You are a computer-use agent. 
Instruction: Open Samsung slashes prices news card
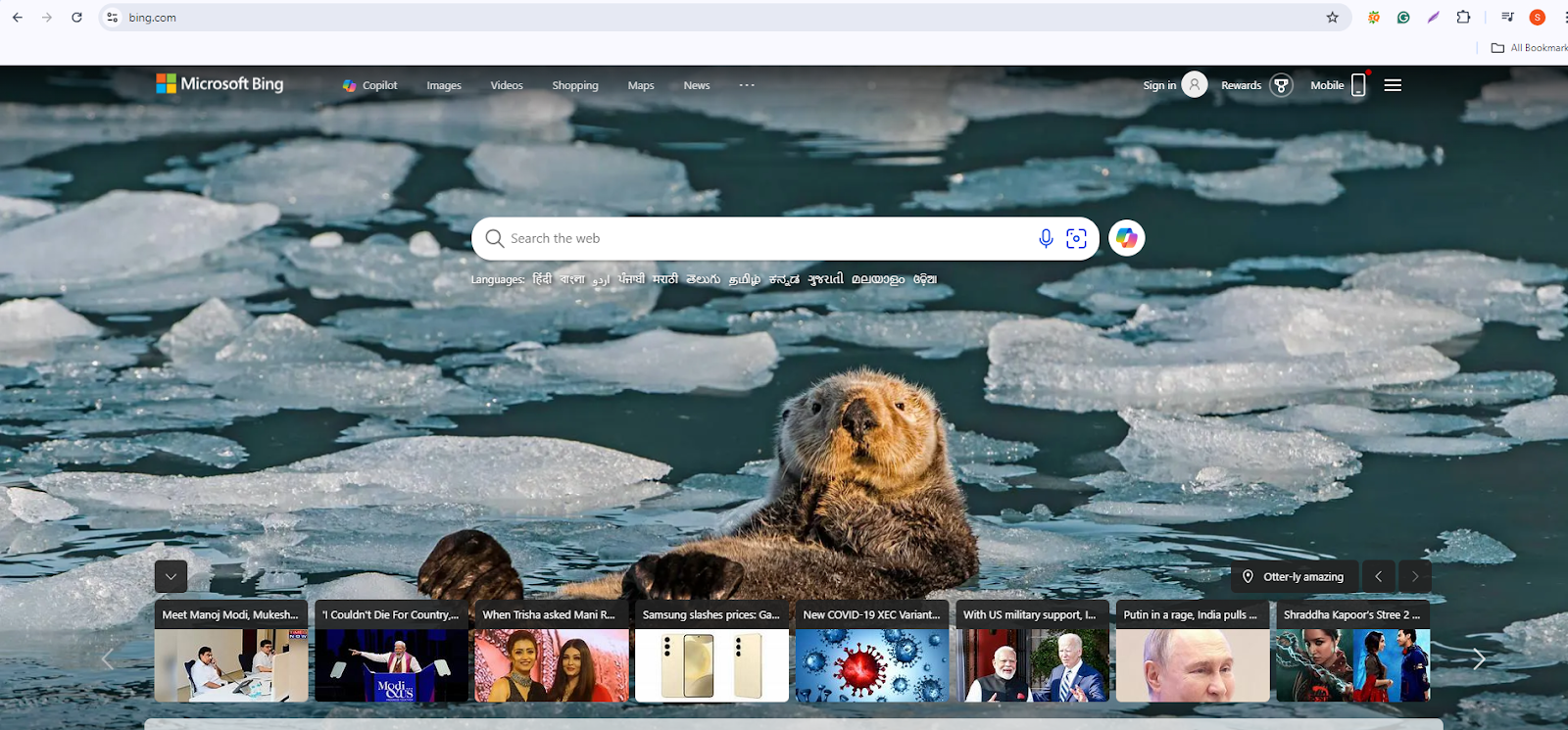click(x=711, y=652)
